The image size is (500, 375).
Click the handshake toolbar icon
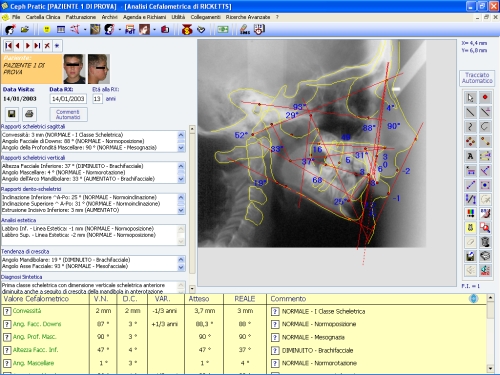(x=201, y=30)
